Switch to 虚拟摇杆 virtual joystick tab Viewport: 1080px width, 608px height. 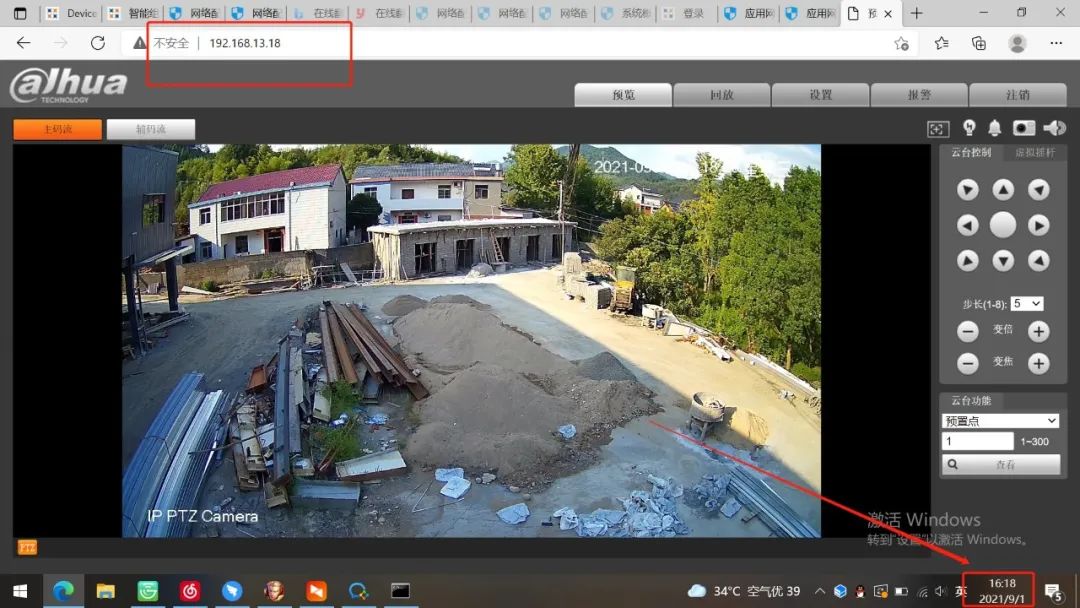tap(1035, 153)
